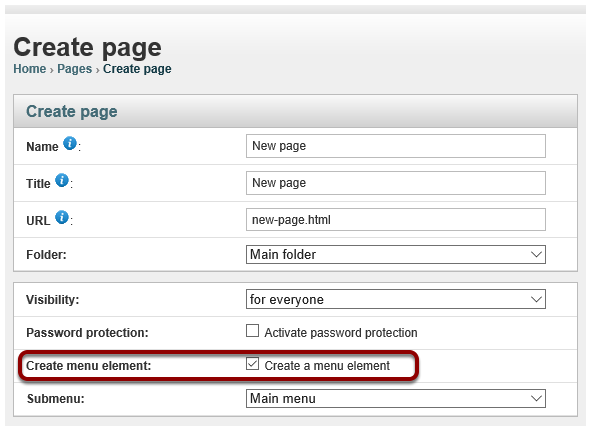Go to Home breadcrumb link
591x431 pixels.
click(x=29, y=69)
